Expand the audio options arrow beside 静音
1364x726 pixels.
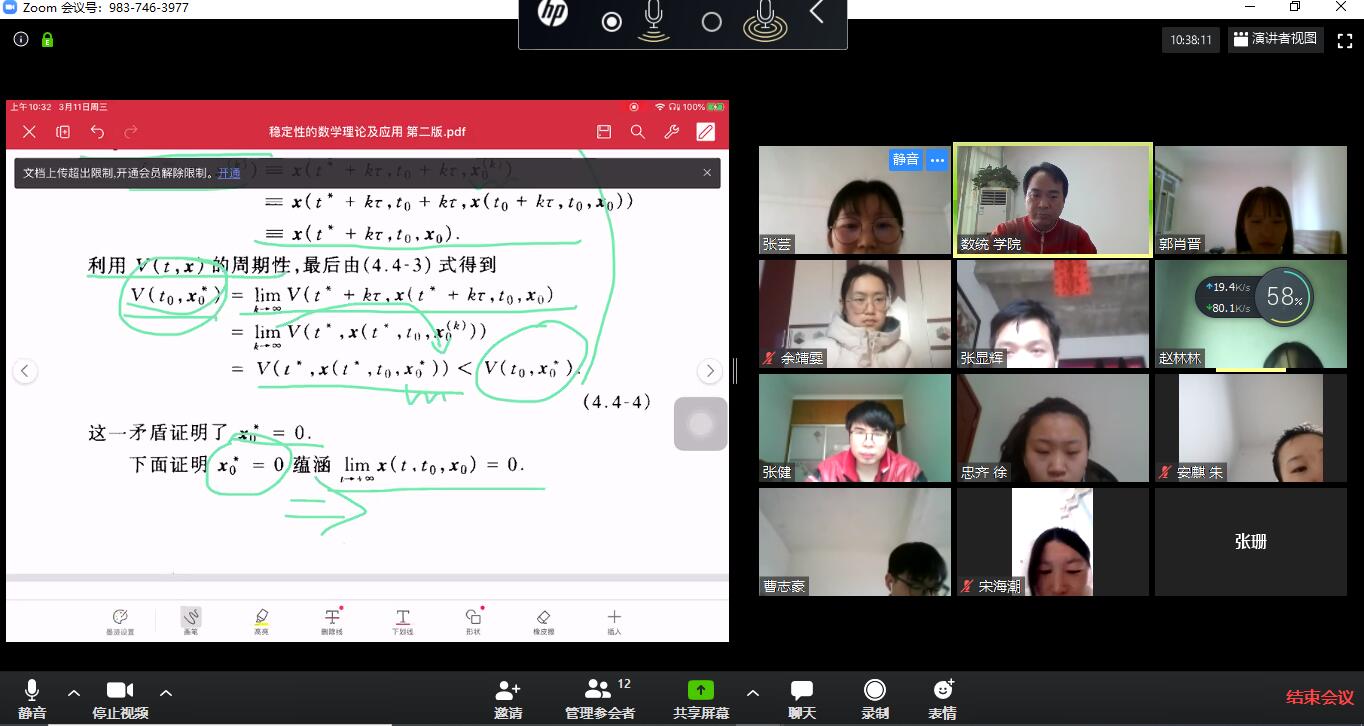[x=74, y=693]
